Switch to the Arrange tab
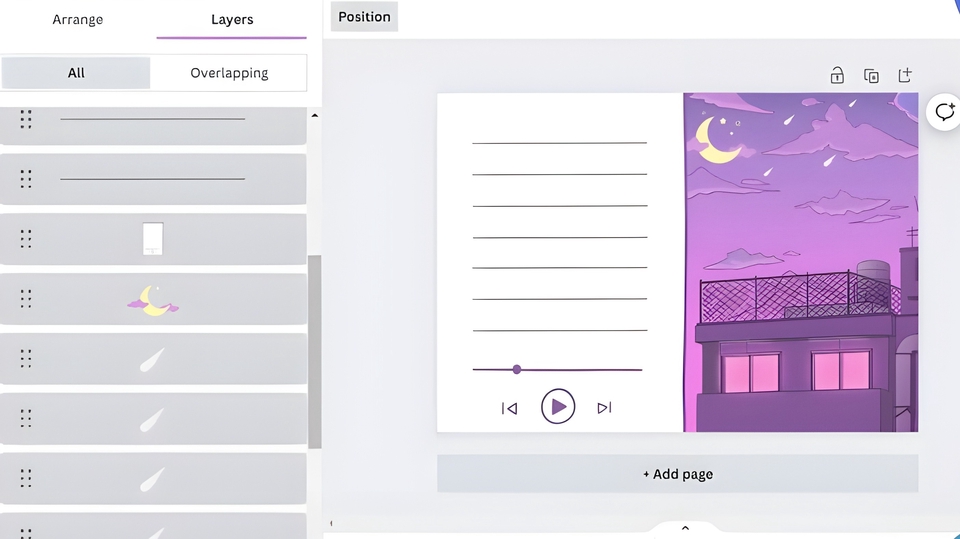This screenshot has height=539, width=960. [x=78, y=20]
